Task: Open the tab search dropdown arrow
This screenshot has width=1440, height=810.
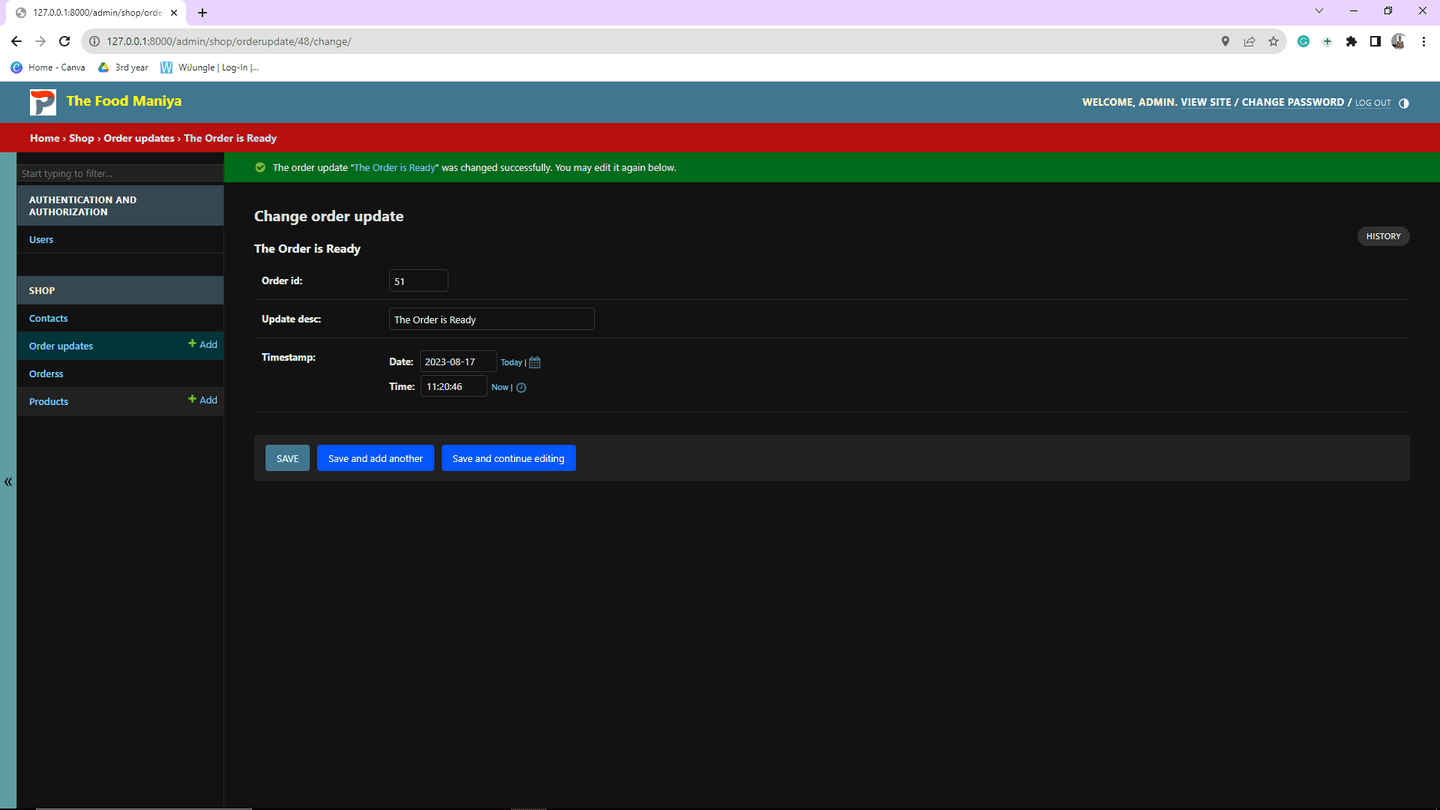Action: coord(1319,11)
